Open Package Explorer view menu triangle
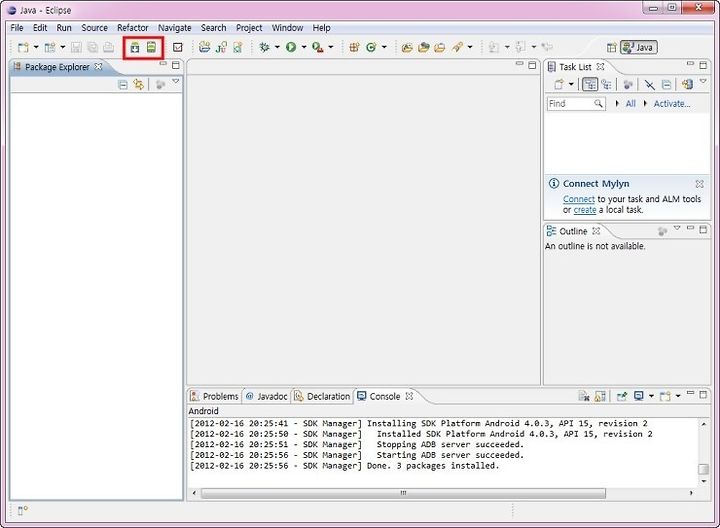Screen dimensions: 720x528 pyautogui.click(x=175, y=81)
